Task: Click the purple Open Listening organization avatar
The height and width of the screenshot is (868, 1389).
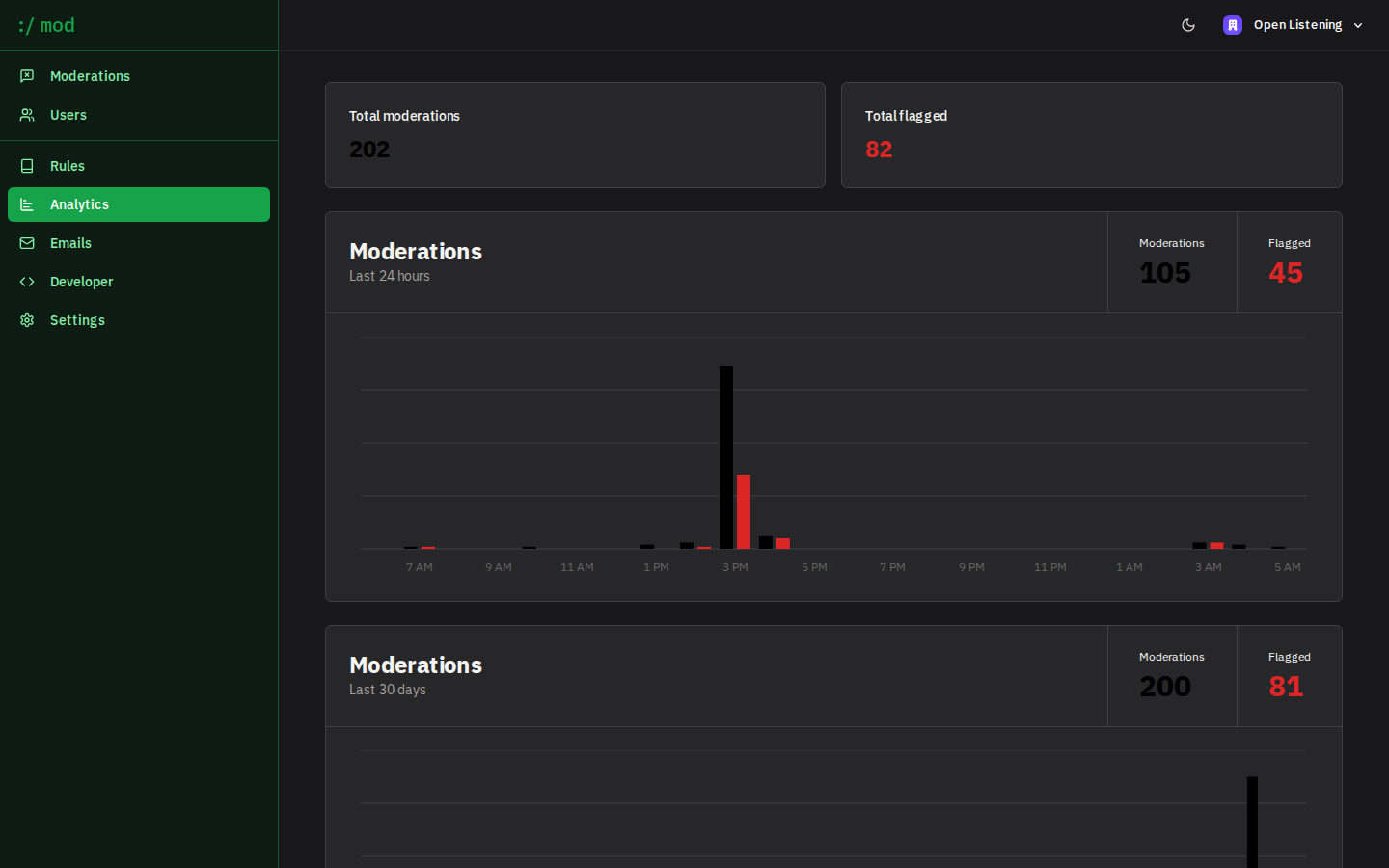Action: 1233,25
